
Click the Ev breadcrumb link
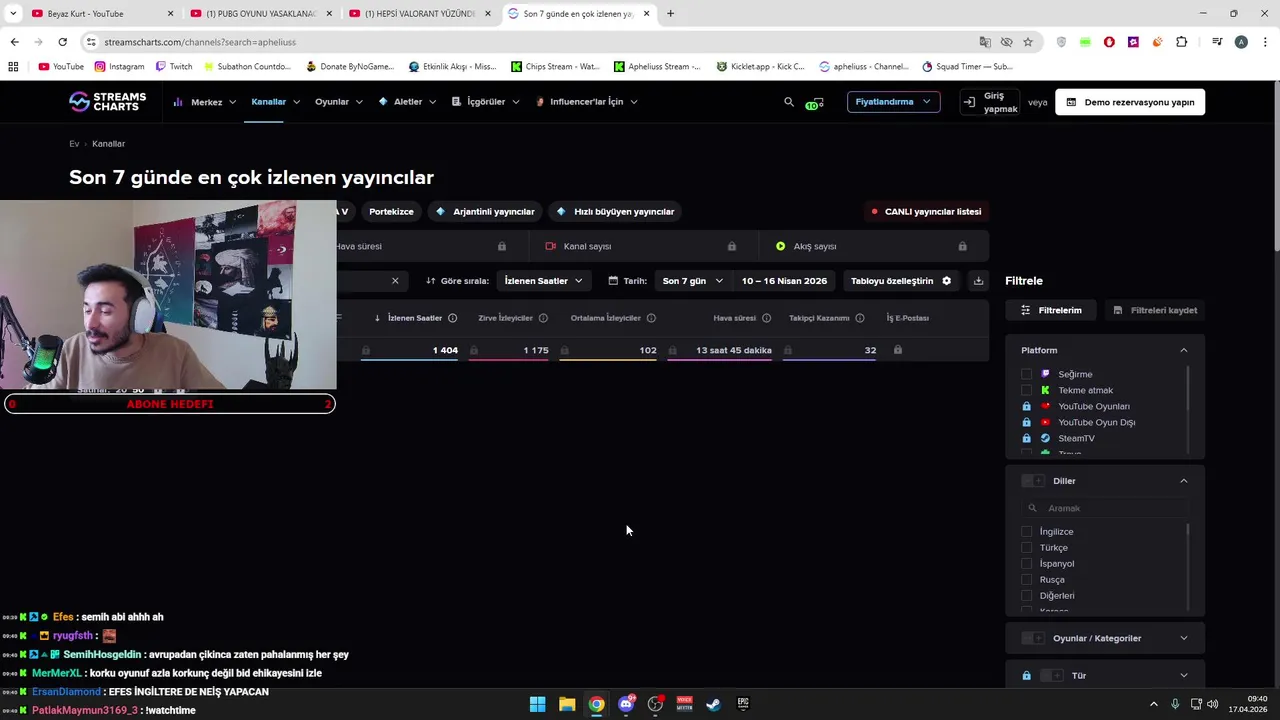tap(74, 144)
